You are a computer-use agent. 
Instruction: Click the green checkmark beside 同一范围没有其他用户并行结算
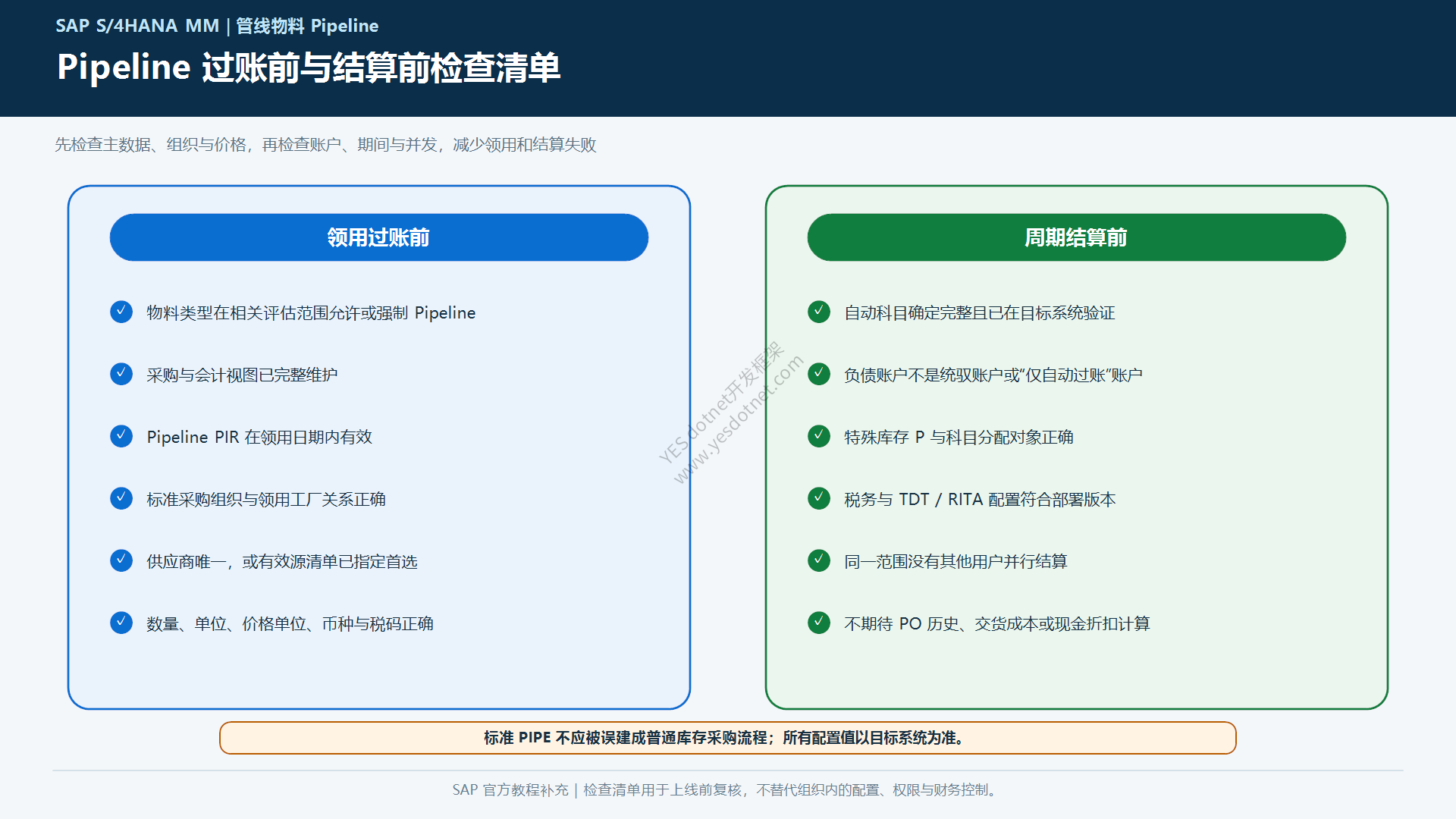(x=819, y=560)
